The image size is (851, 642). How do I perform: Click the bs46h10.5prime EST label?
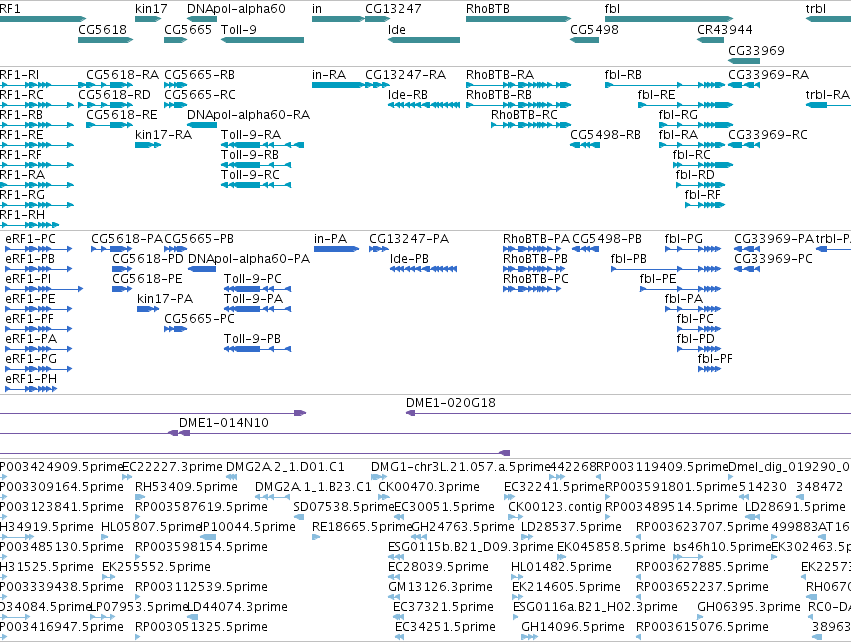click(x=722, y=547)
